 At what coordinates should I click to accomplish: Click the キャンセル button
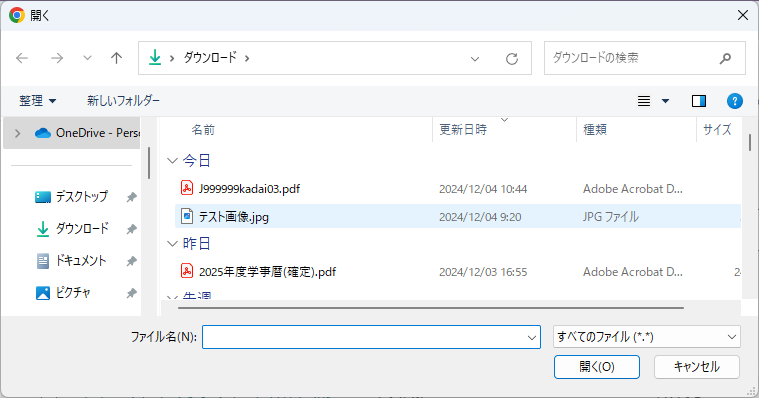coord(697,367)
